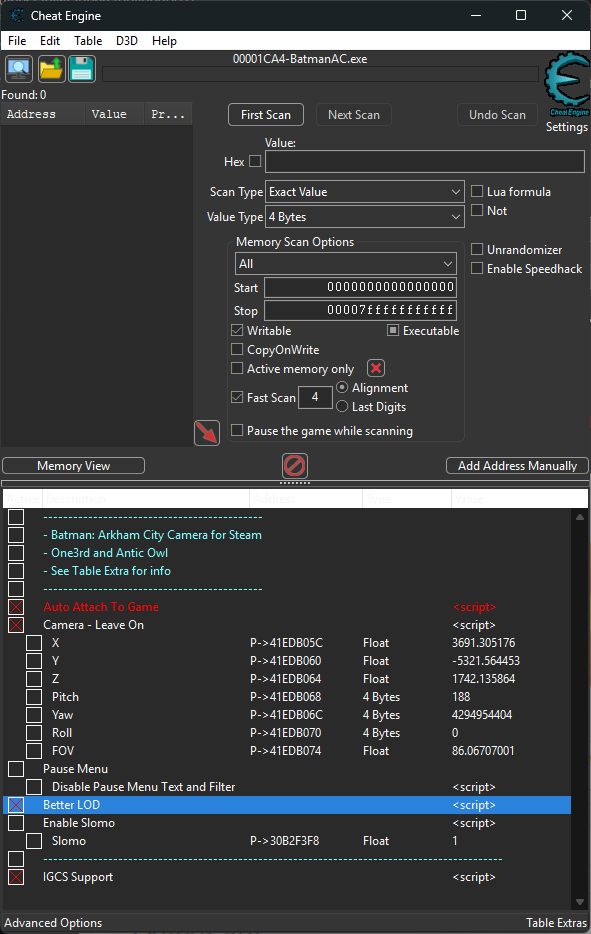The height and width of the screenshot is (934, 591).
Task: Open a cheat table file (folder icon)
Action: [x=51, y=69]
